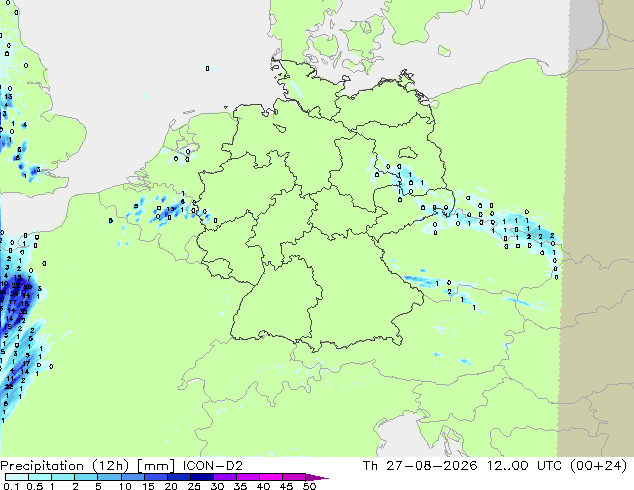The image size is (634, 490).
Task: Click the date 'Th 27-08-2026'
Action: (x=420, y=466)
